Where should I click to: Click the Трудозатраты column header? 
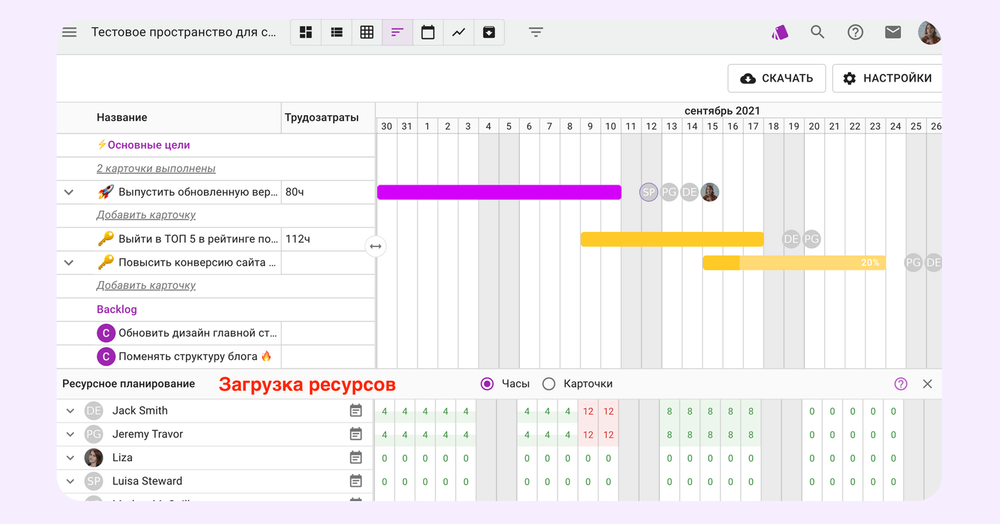click(321, 117)
